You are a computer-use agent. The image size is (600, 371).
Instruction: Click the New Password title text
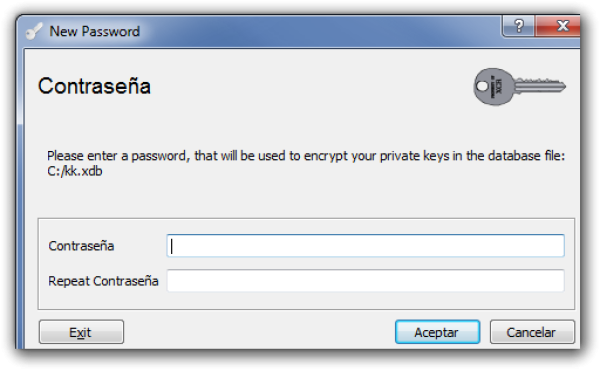point(95,31)
